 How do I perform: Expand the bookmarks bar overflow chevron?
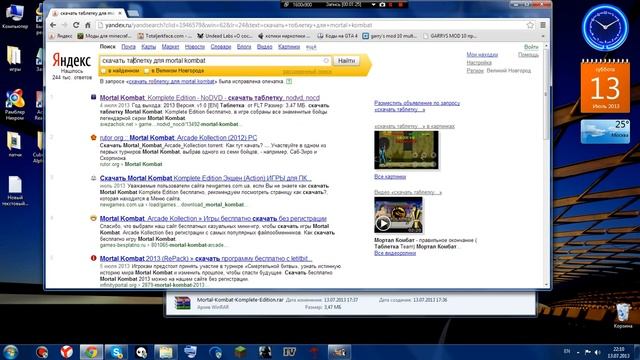tap(542, 36)
